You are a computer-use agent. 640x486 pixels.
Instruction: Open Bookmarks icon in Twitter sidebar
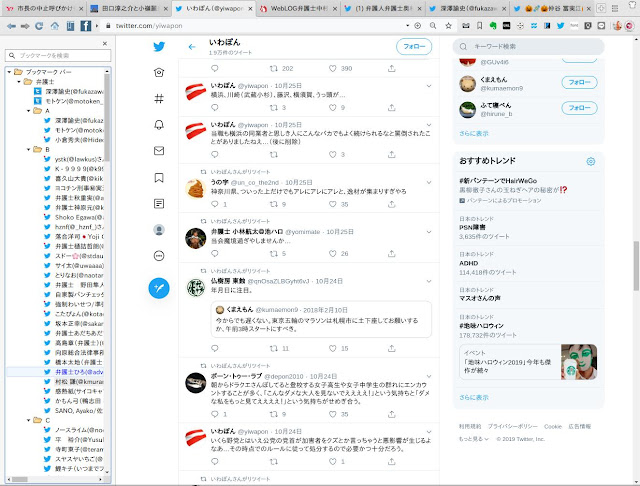[x=159, y=178]
